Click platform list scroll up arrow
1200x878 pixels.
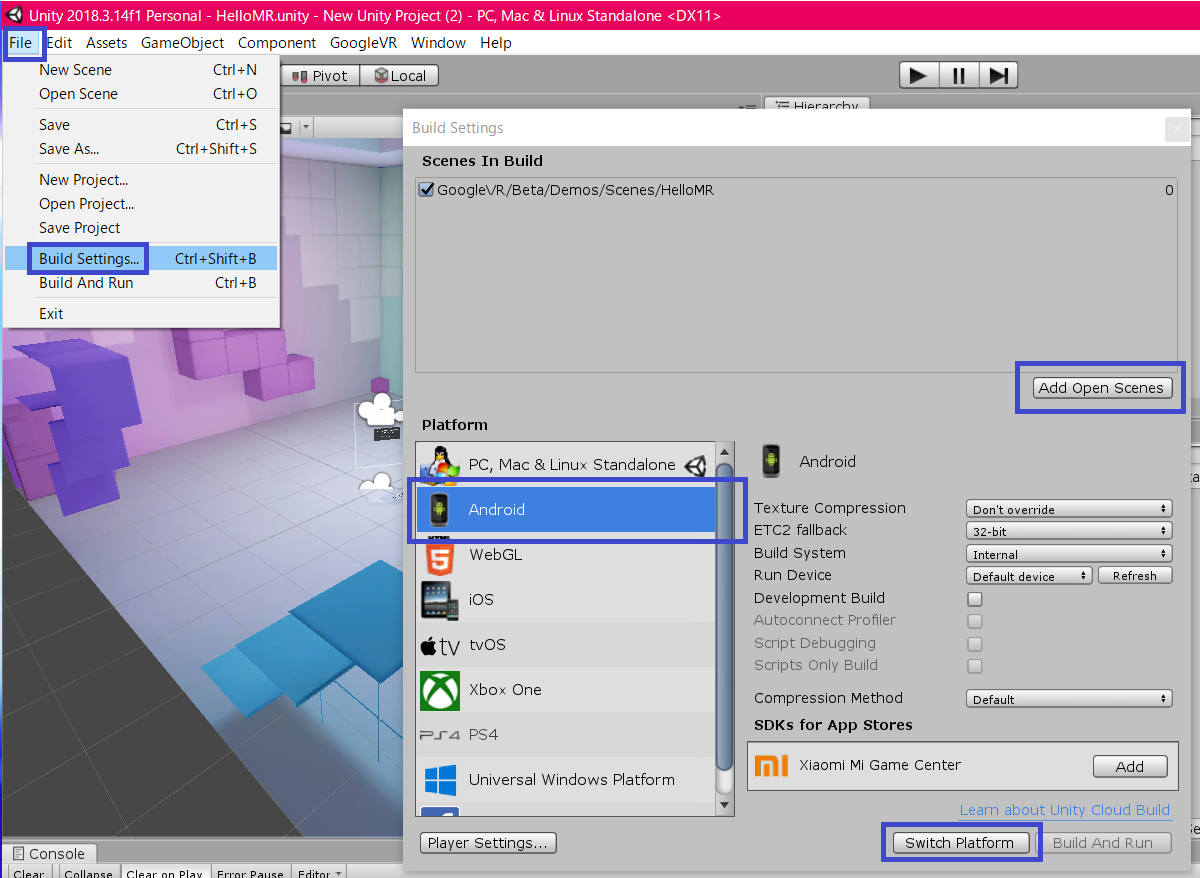coord(726,453)
